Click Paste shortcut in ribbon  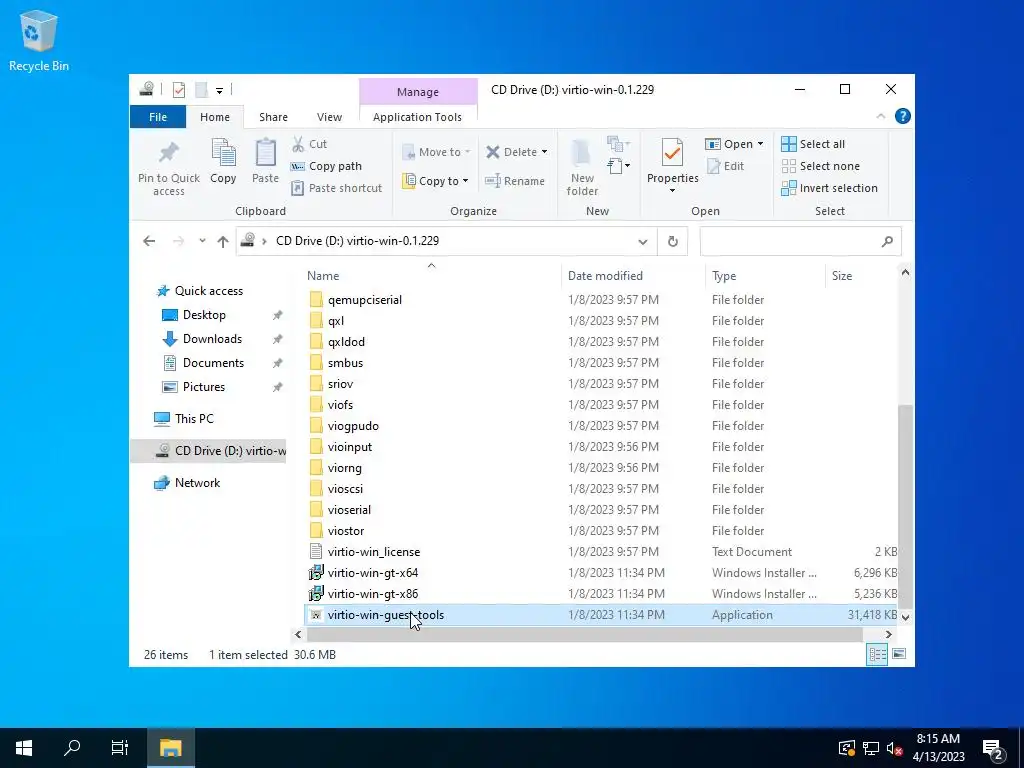[336, 188]
